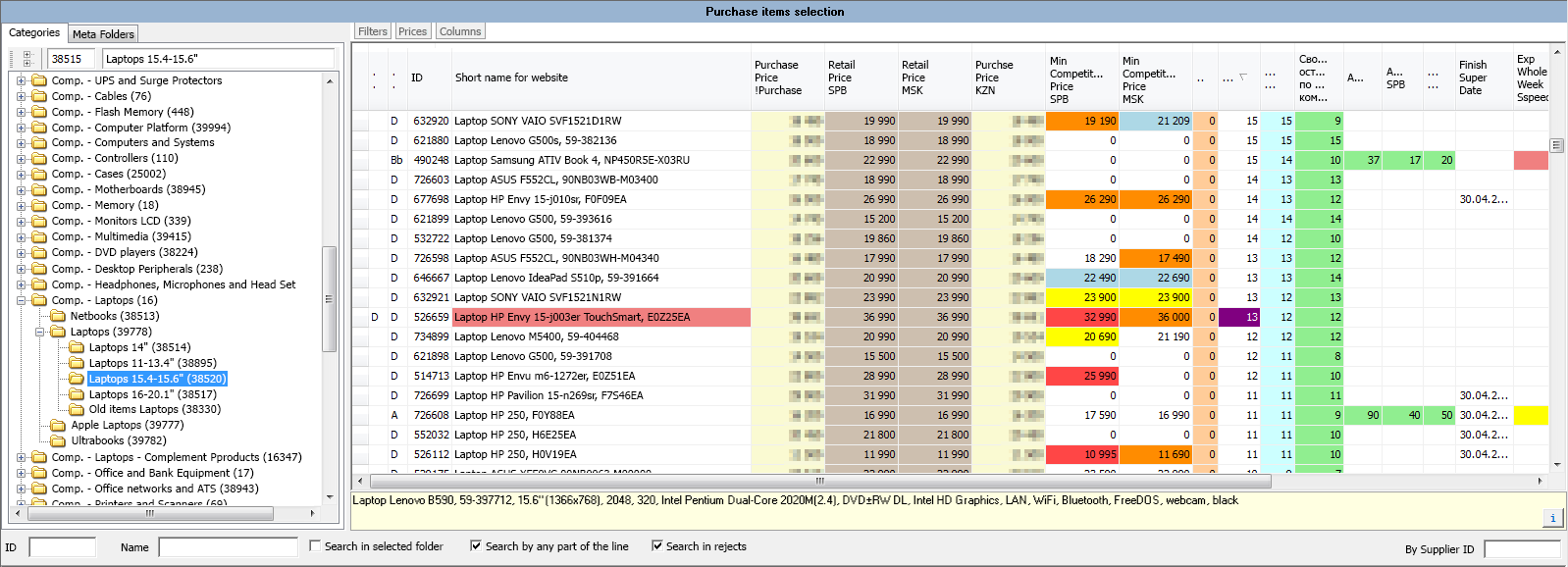Click the Short name for website column header

pyautogui.click(x=601, y=77)
